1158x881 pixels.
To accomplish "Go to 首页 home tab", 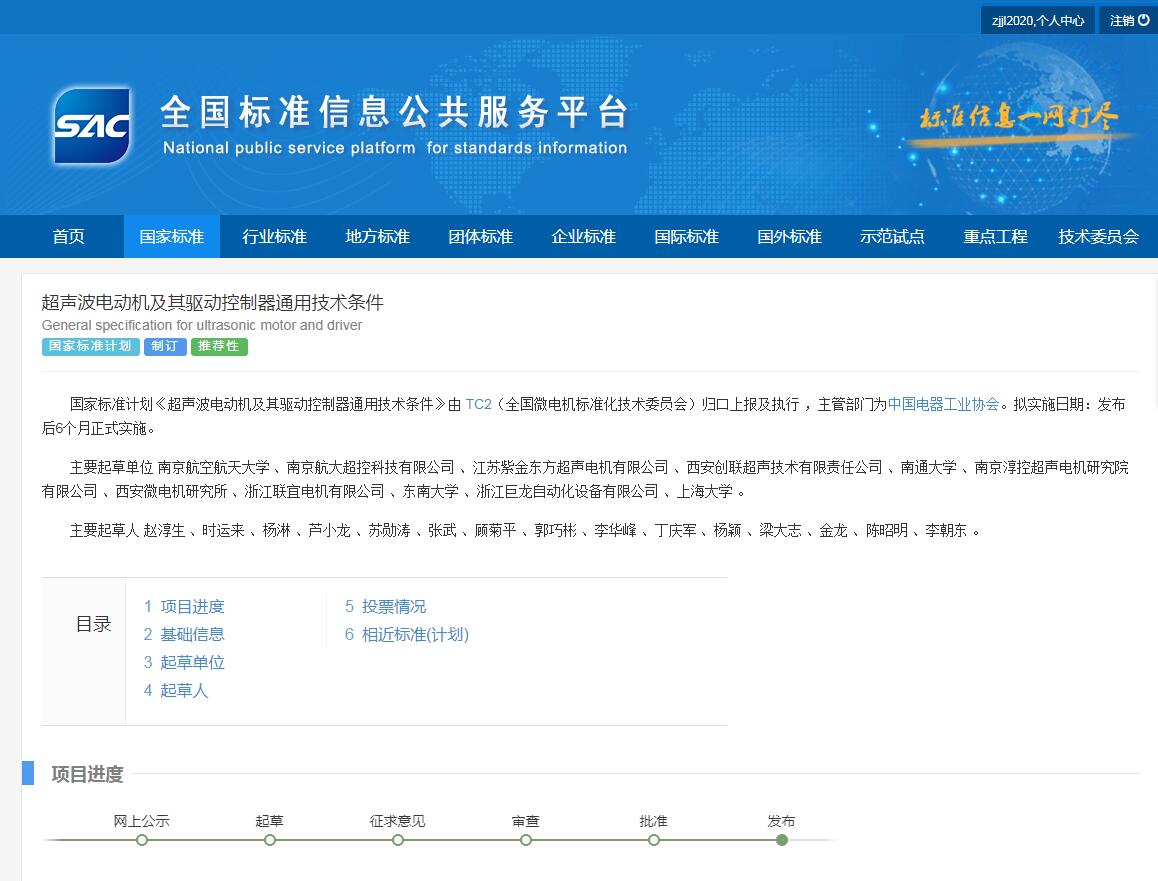I will pos(69,237).
